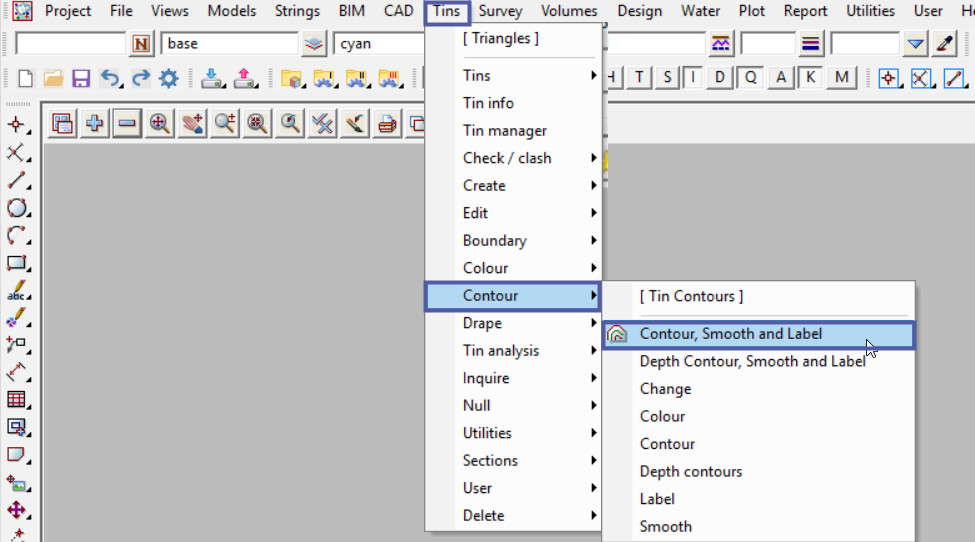Viewport: 975px width, 542px height.
Task: Click the zoom out minus button
Action: point(126,124)
